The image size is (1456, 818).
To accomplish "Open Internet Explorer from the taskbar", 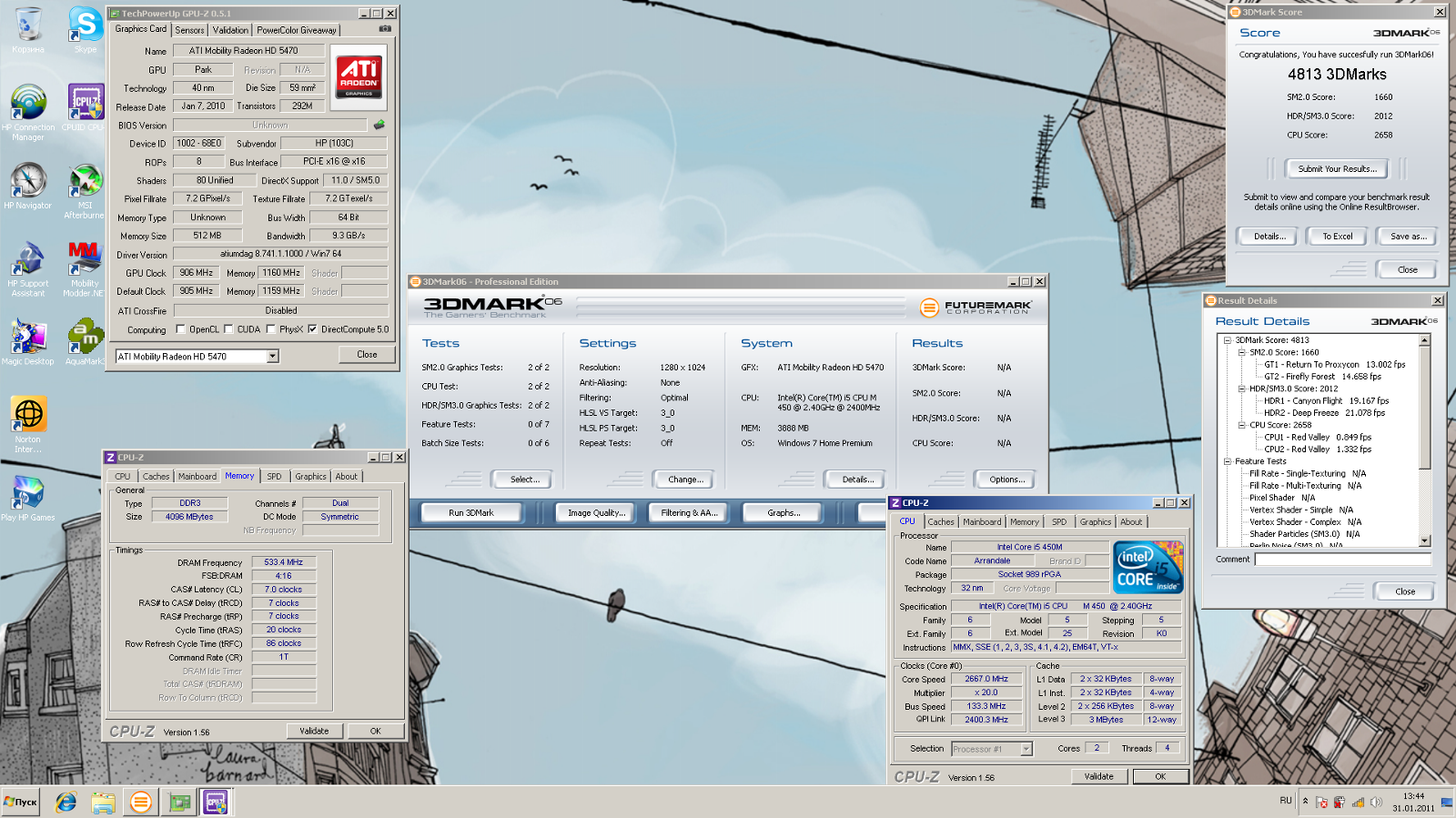I will tap(66, 802).
